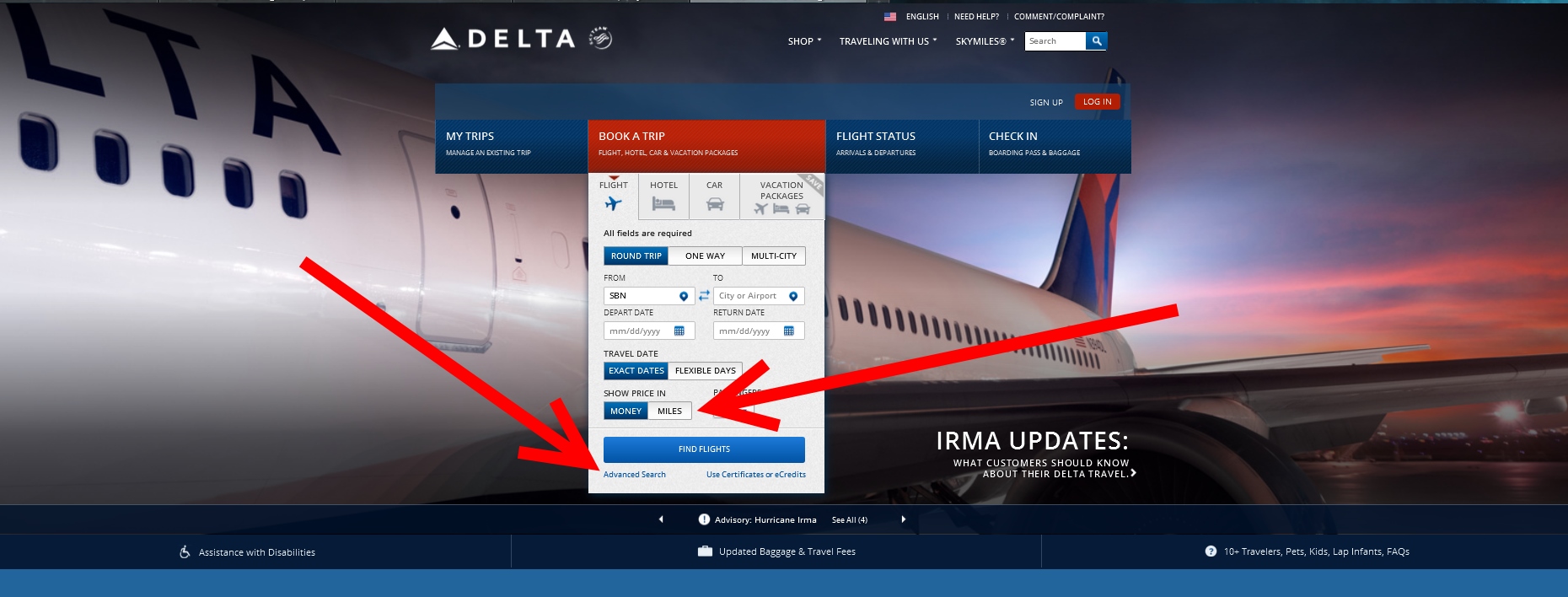Click the Find Flights button
This screenshot has height=597, width=1568.
704,449
